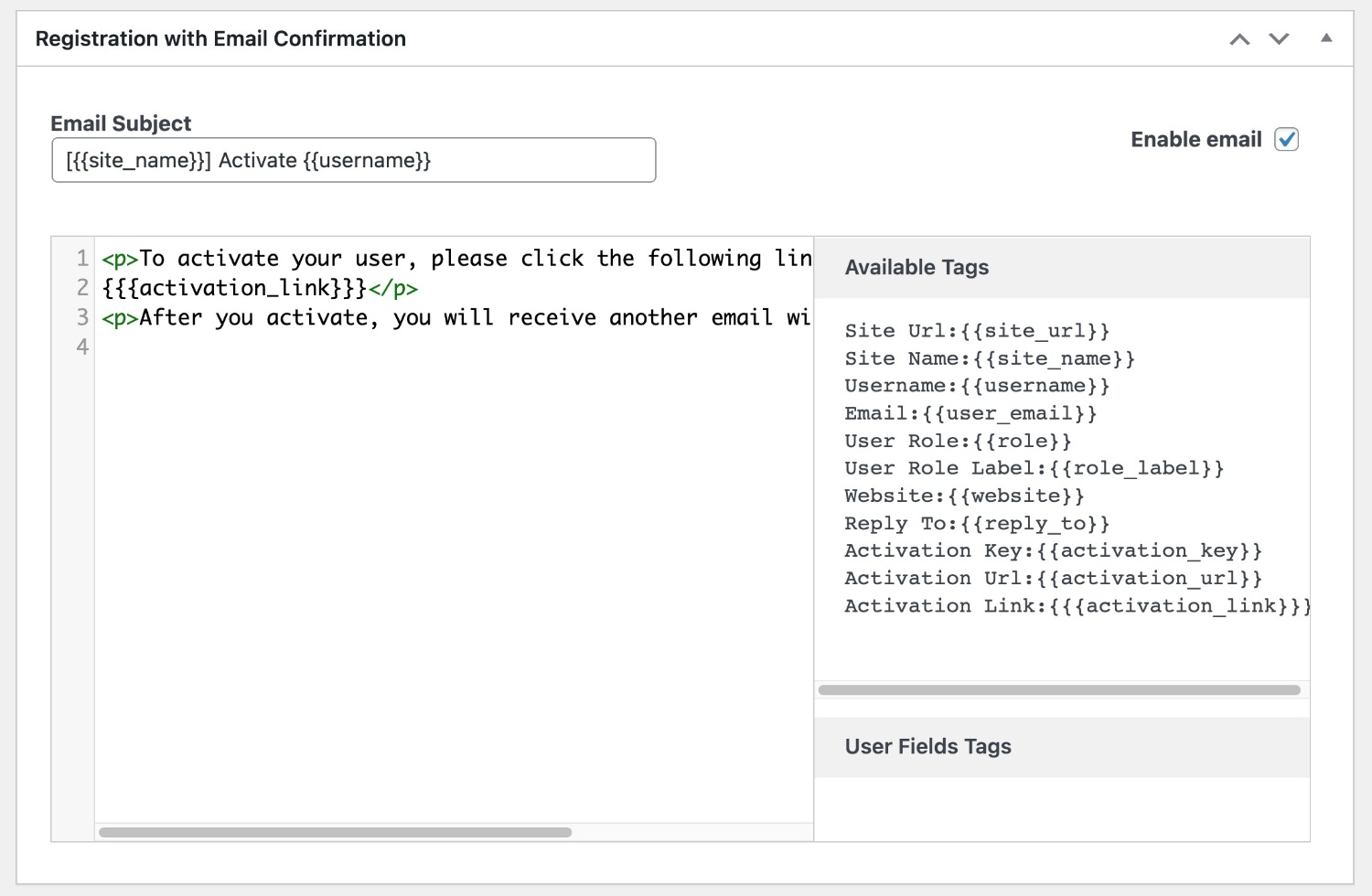Select the User Role Label tag
The image size is (1372, 896).
tap(1034, 468)
